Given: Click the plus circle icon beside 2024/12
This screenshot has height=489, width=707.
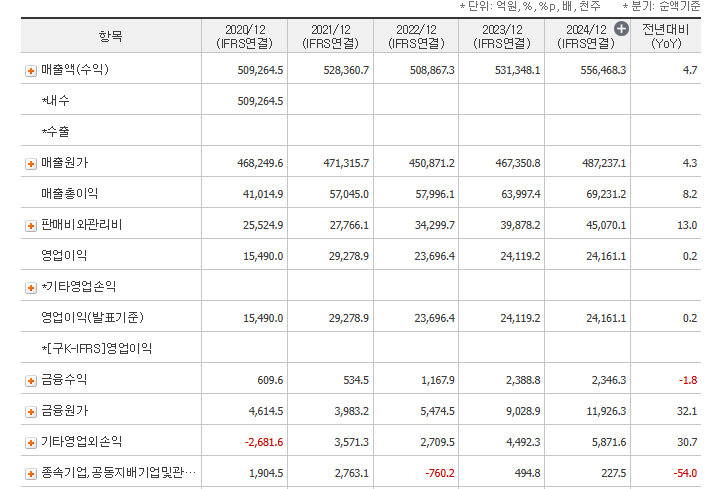Looking at the screenshot, I should click(621, 29).
